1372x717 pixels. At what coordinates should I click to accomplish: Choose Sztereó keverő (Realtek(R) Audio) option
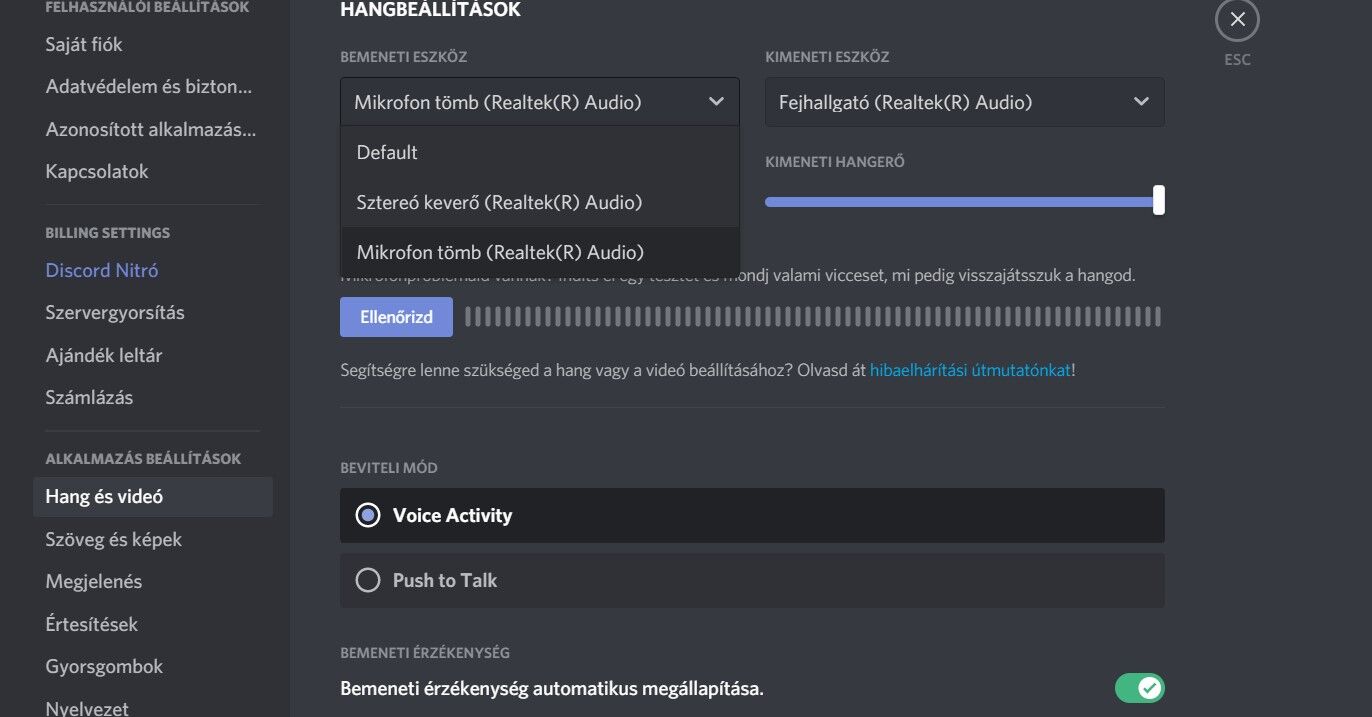540,202
